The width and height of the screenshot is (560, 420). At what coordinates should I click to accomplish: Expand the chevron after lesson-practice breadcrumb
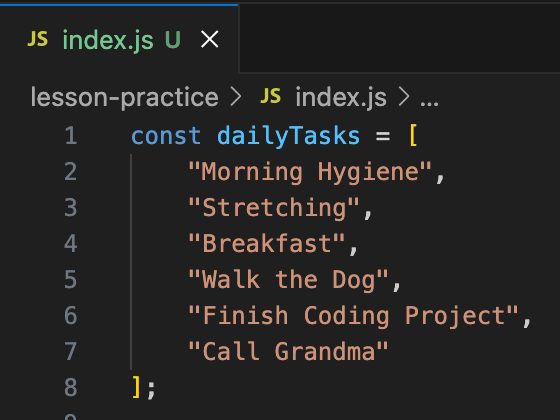pos(236,97)
